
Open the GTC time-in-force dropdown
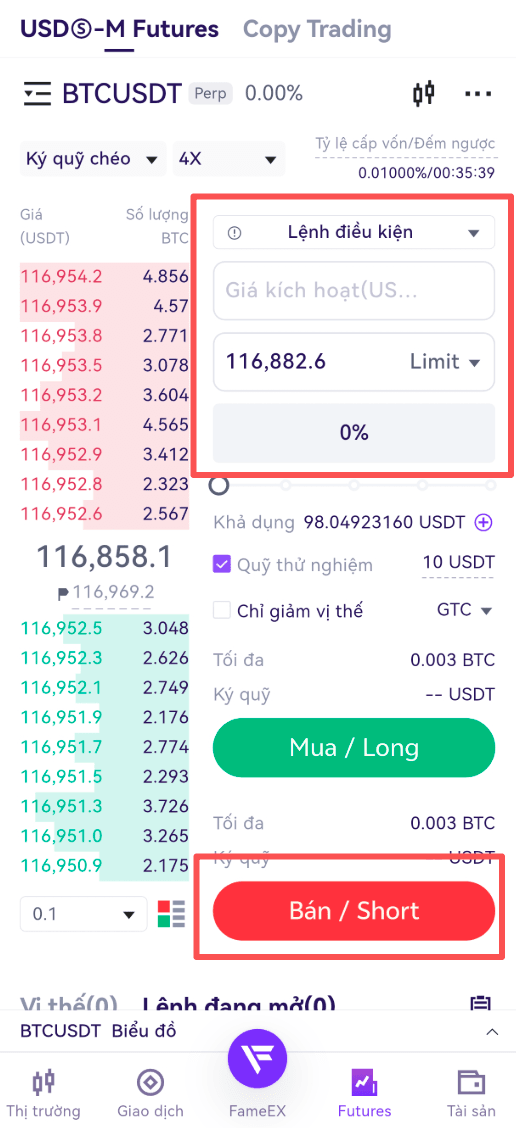pyautogui.click(x=464, y=611)
